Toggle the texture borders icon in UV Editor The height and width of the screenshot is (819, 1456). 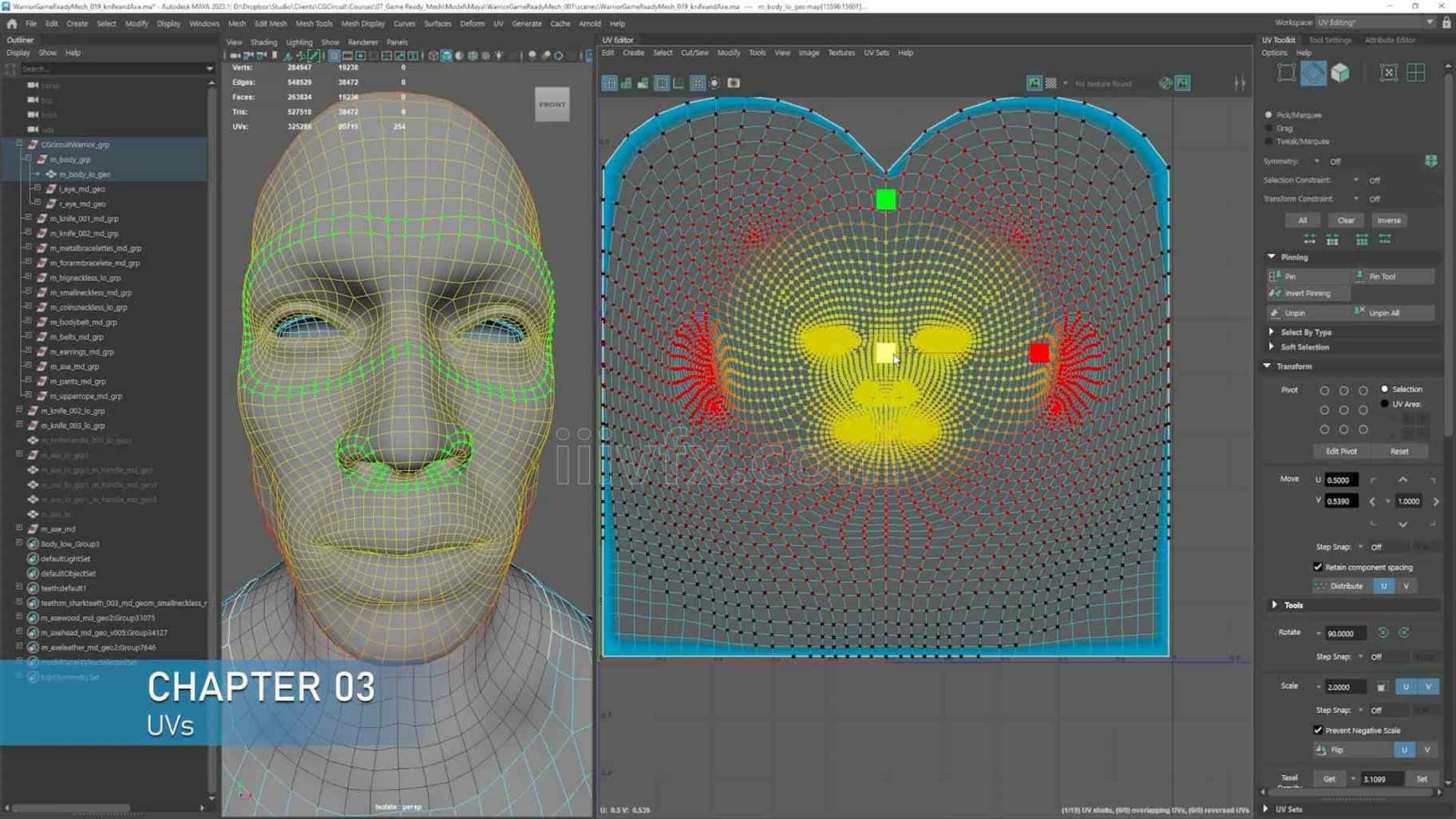pyautogui.click(x=662, y=83)
